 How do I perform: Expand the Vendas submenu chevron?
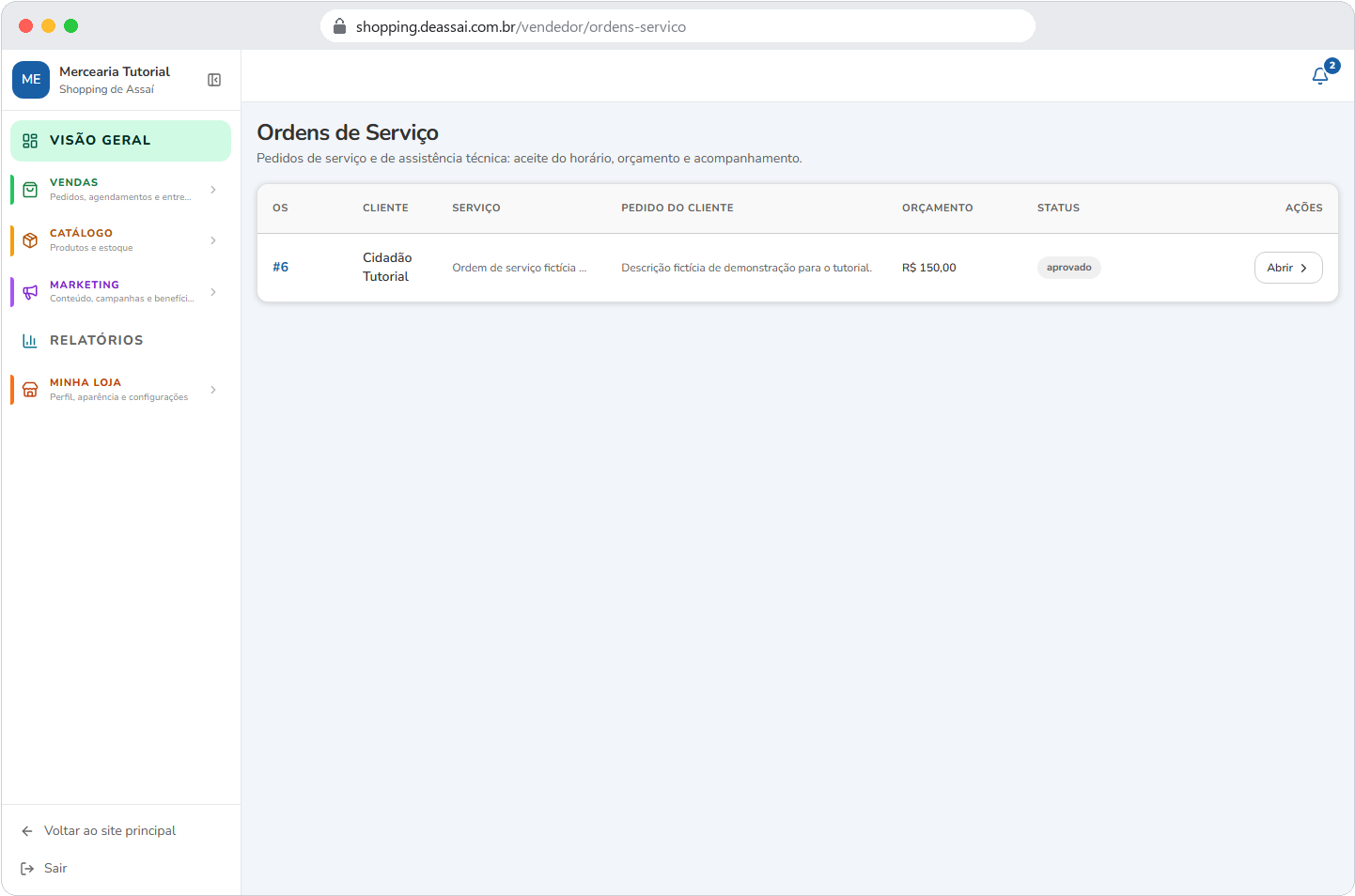(213, 190)
